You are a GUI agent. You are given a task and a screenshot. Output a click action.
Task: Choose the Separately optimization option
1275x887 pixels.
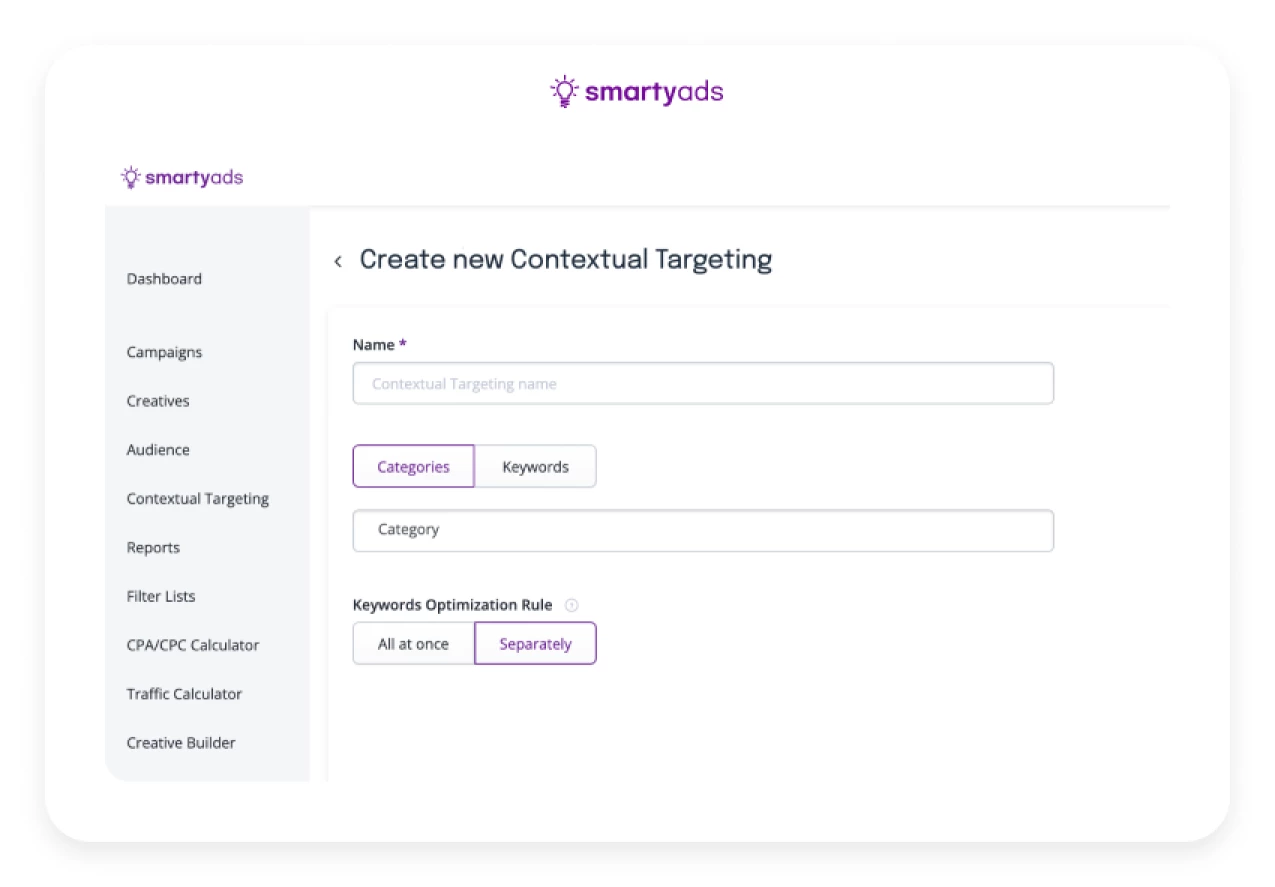(535, 644)
